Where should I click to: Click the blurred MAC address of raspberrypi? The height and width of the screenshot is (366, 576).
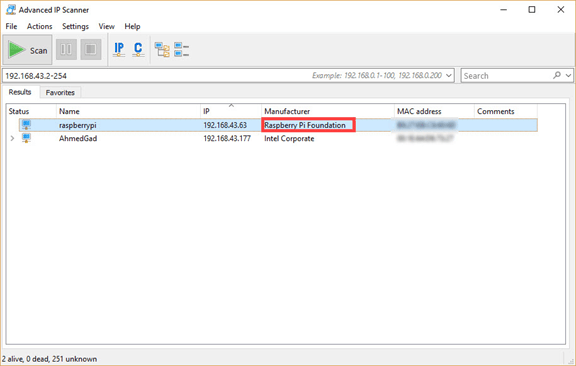pyautogui.click(x=426, y=125)
